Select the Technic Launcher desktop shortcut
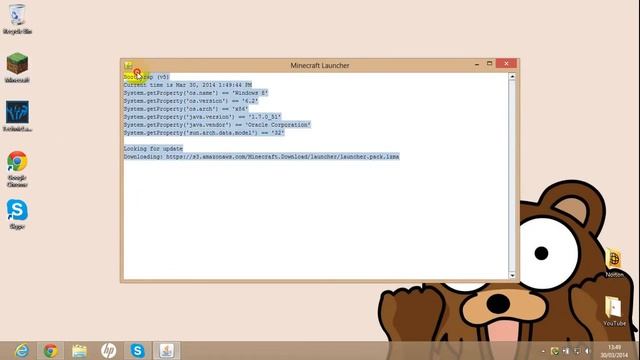 (17, 116)
